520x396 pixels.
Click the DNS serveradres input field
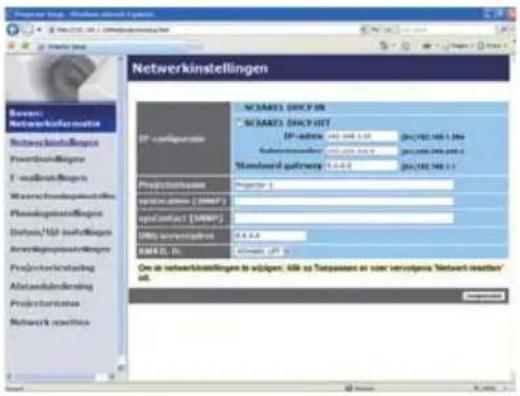pos(270,236)
